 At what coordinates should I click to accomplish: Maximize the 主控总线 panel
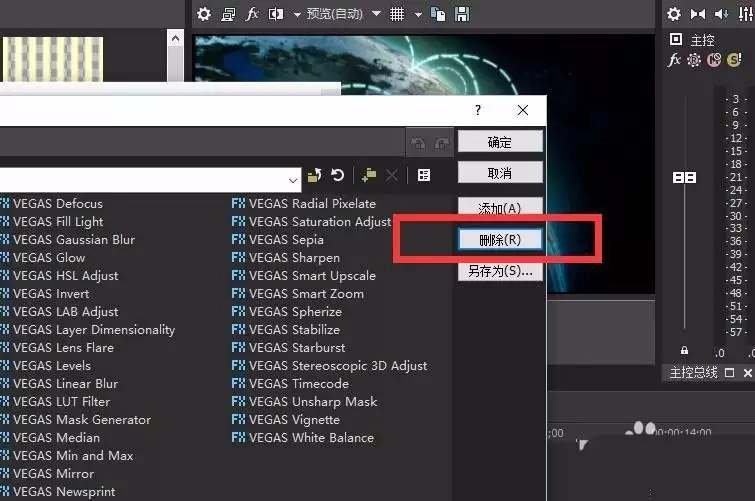point(729,372)
